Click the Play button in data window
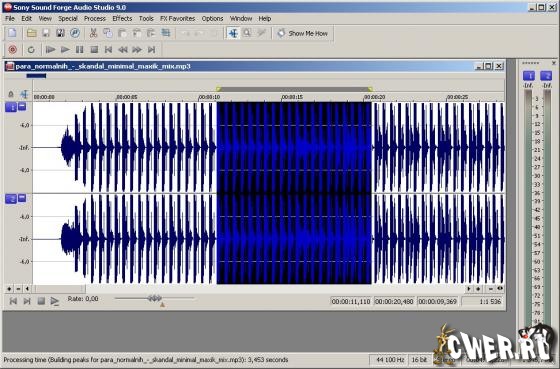Viewport: 560px width, 369px height. pos(54,301)
